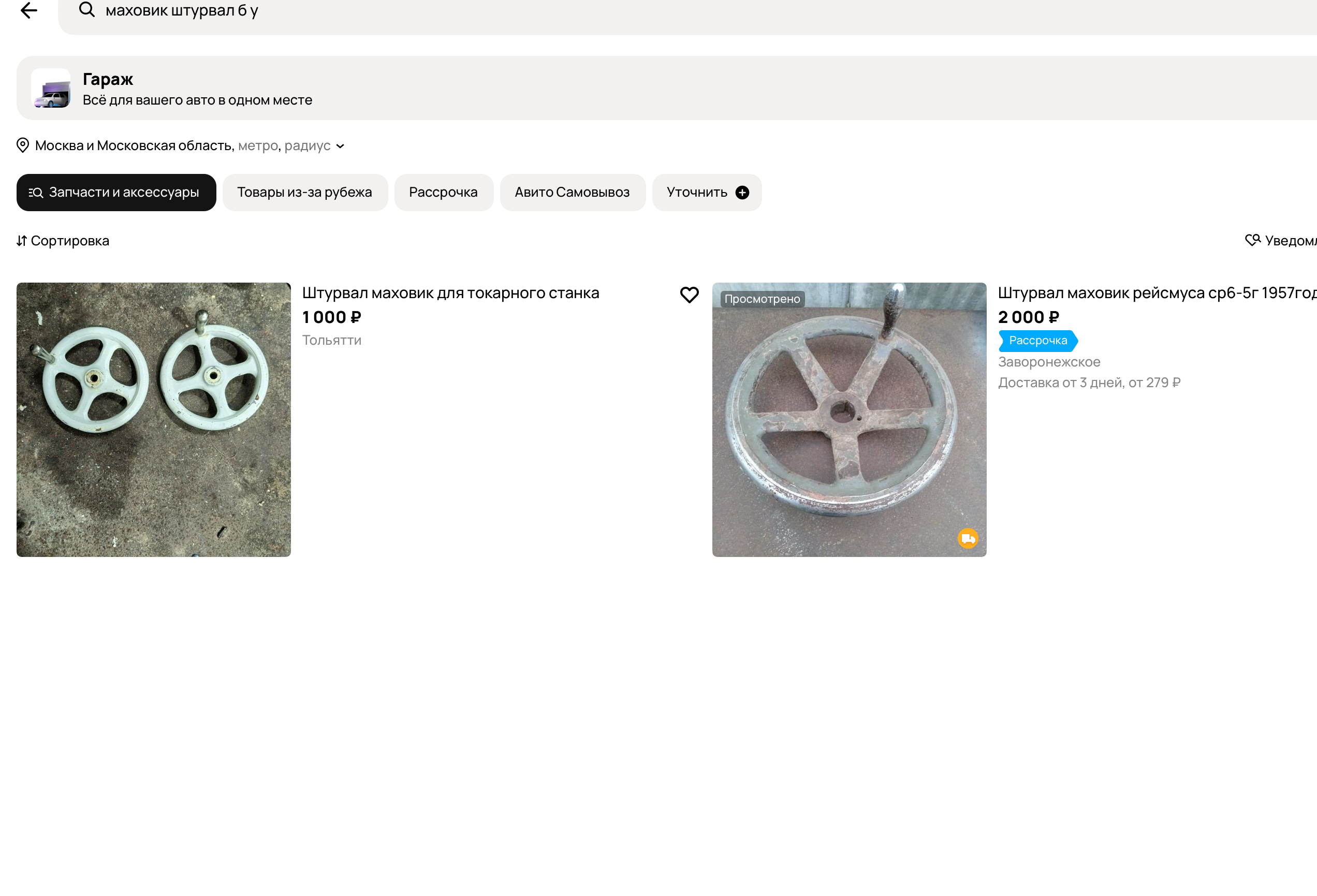Click the notification heart icon near Уведомления
Viewport: 1317px width, 896px height.
click(1252, 240)
